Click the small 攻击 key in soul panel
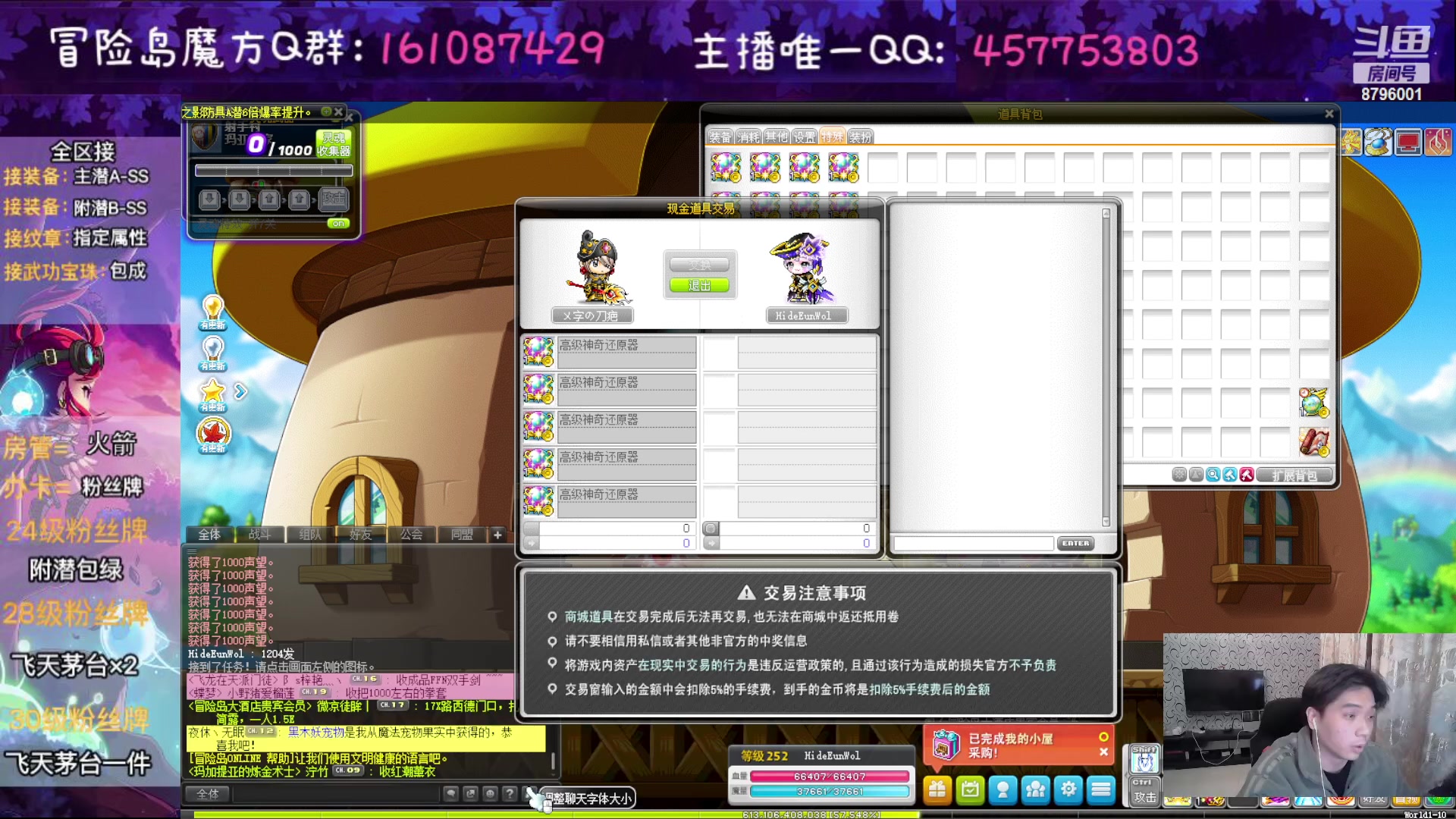The image size is (1456, 819). (x=332, y=199)
